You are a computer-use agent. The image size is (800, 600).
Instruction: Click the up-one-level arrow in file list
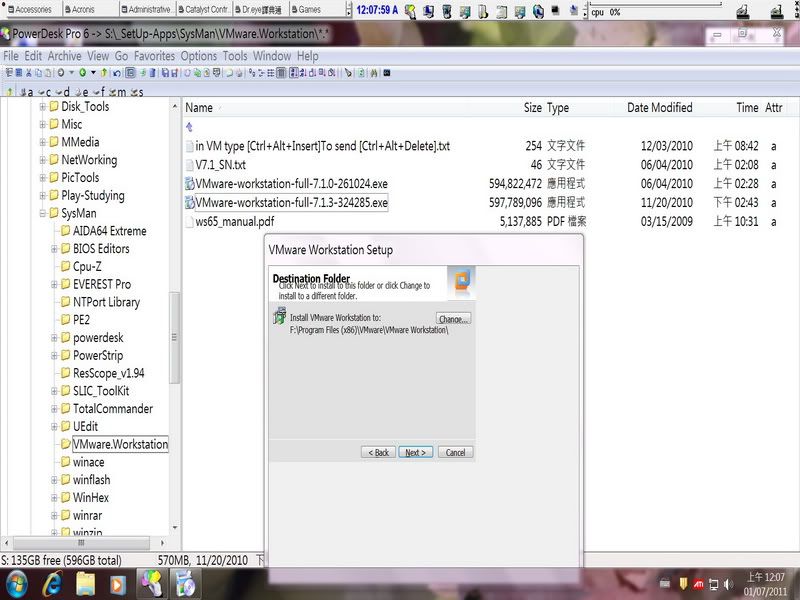pyautogui.click(x=189, y=127)
